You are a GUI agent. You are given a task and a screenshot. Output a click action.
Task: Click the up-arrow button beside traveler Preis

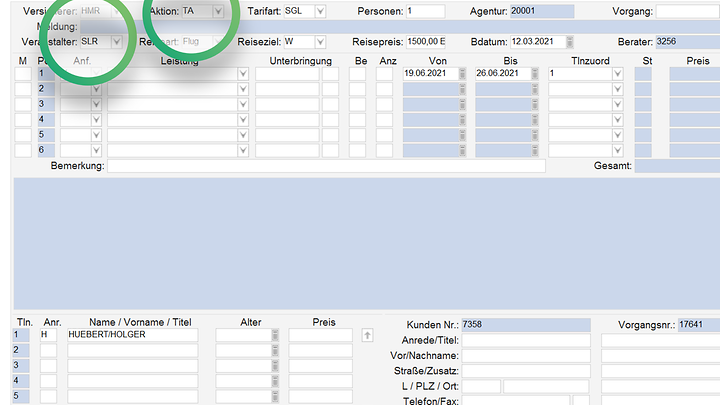click(368, 335)
